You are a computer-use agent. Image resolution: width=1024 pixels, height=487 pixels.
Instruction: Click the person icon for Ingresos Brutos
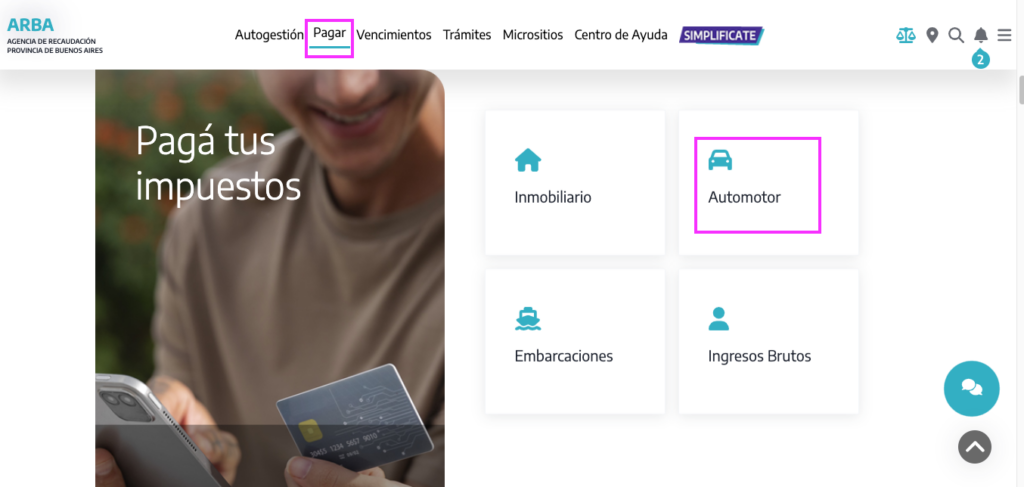[718, 319]
